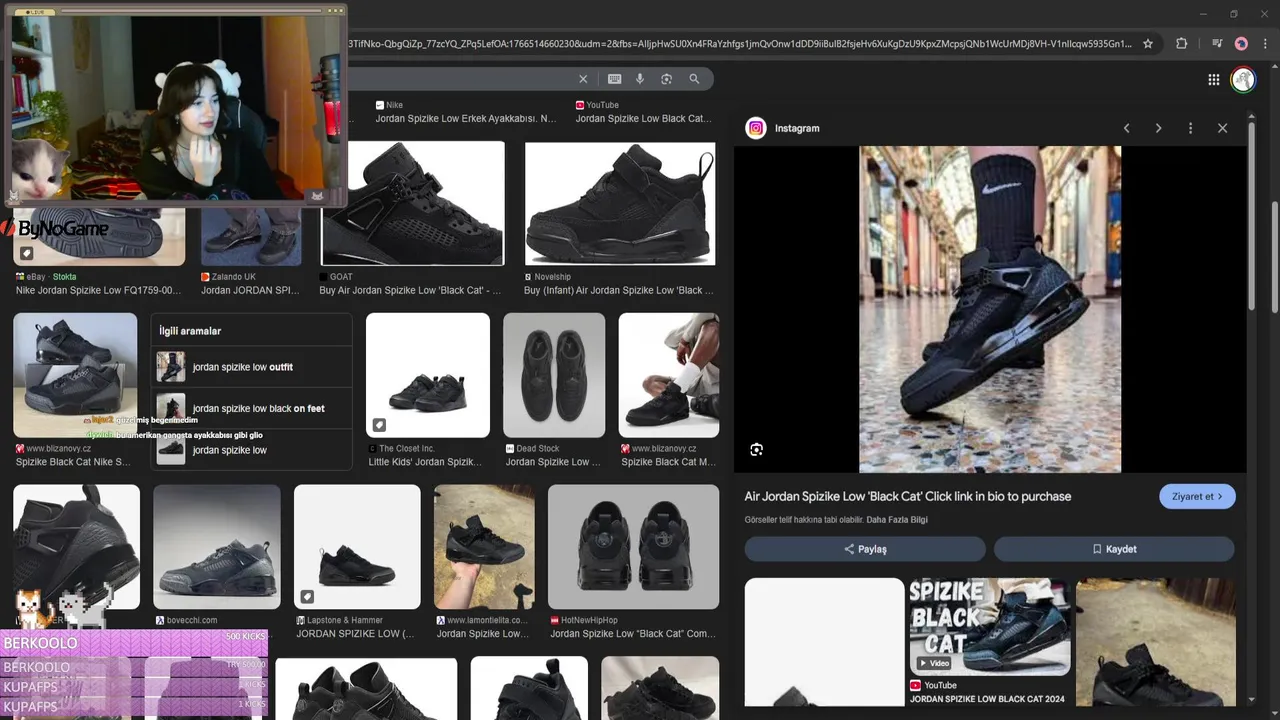1280x720 pixels.
Task: Start voice search with microphone icon
Action: (x=640, y=79)
